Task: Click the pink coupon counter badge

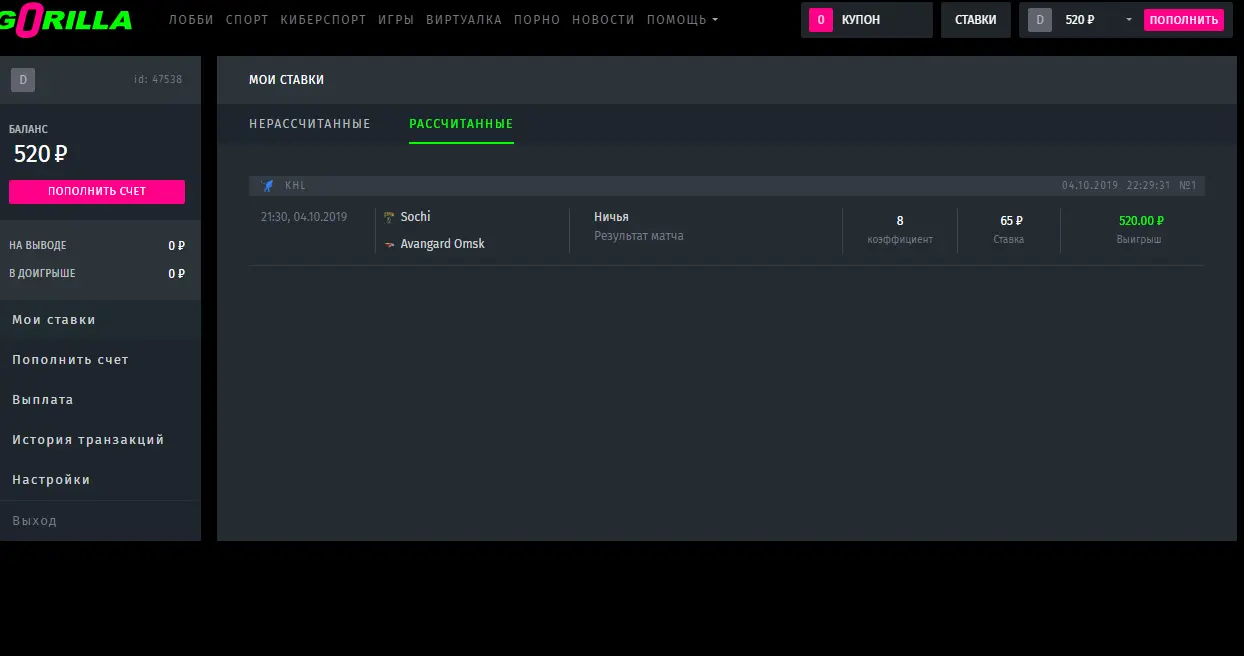Action: click(x=821, y=20)
